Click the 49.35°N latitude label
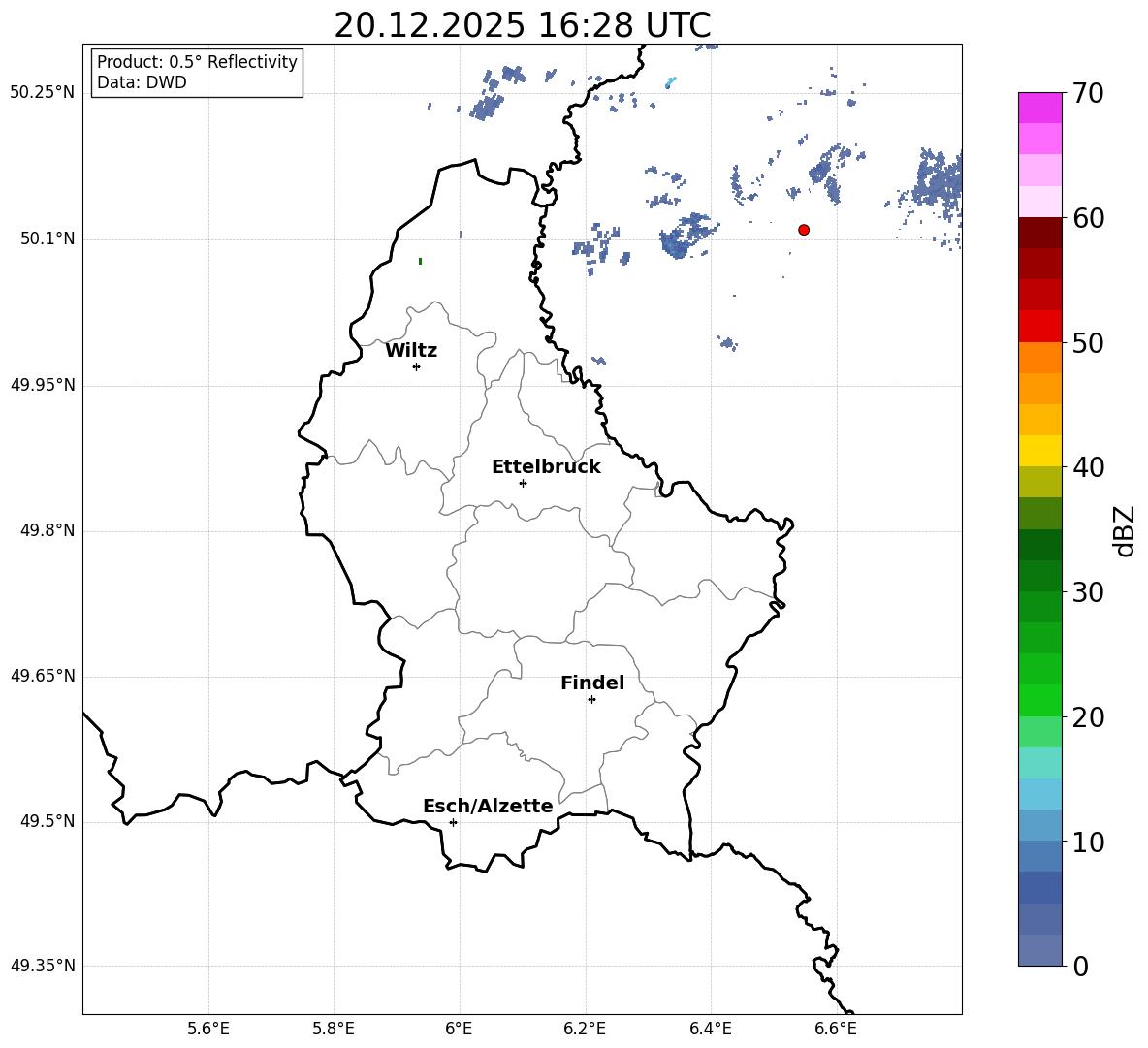Image resolution: width=1148 pixels, height=1048 pixels. pos(43,966)
